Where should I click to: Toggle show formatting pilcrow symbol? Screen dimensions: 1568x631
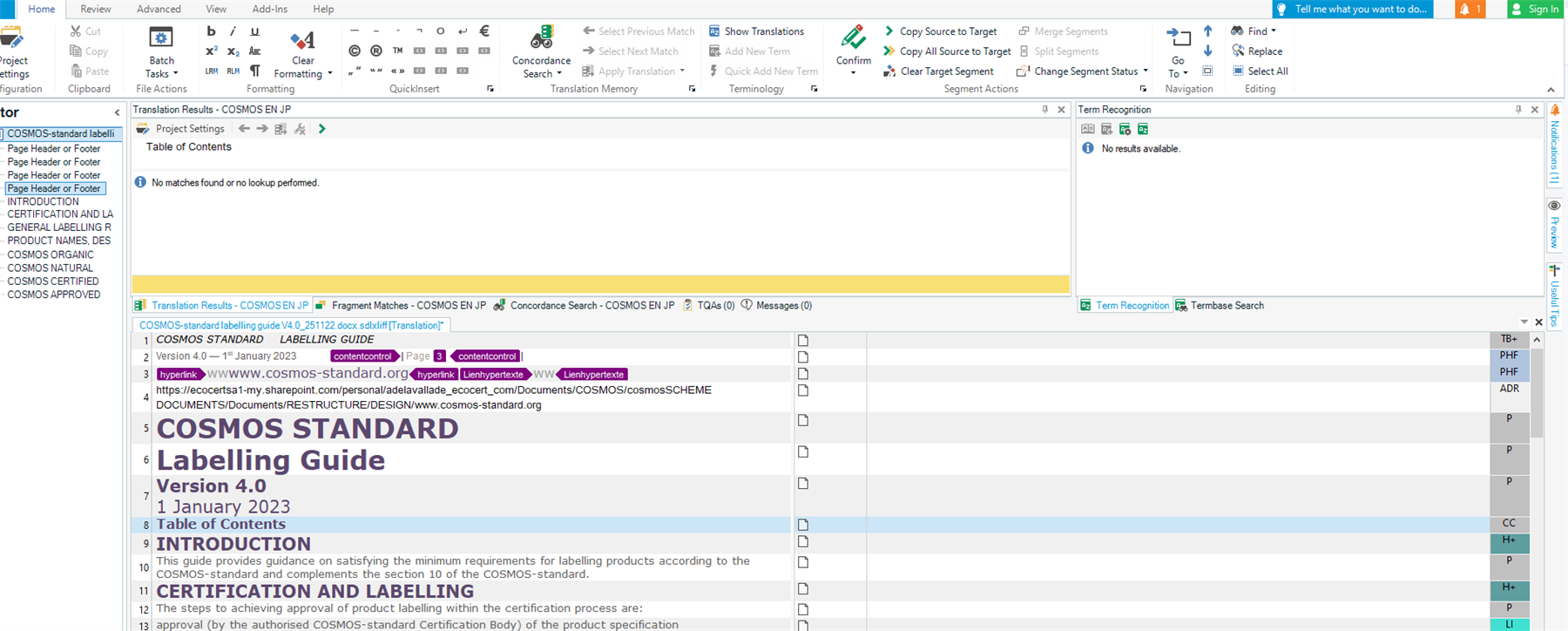click(254, 71)
